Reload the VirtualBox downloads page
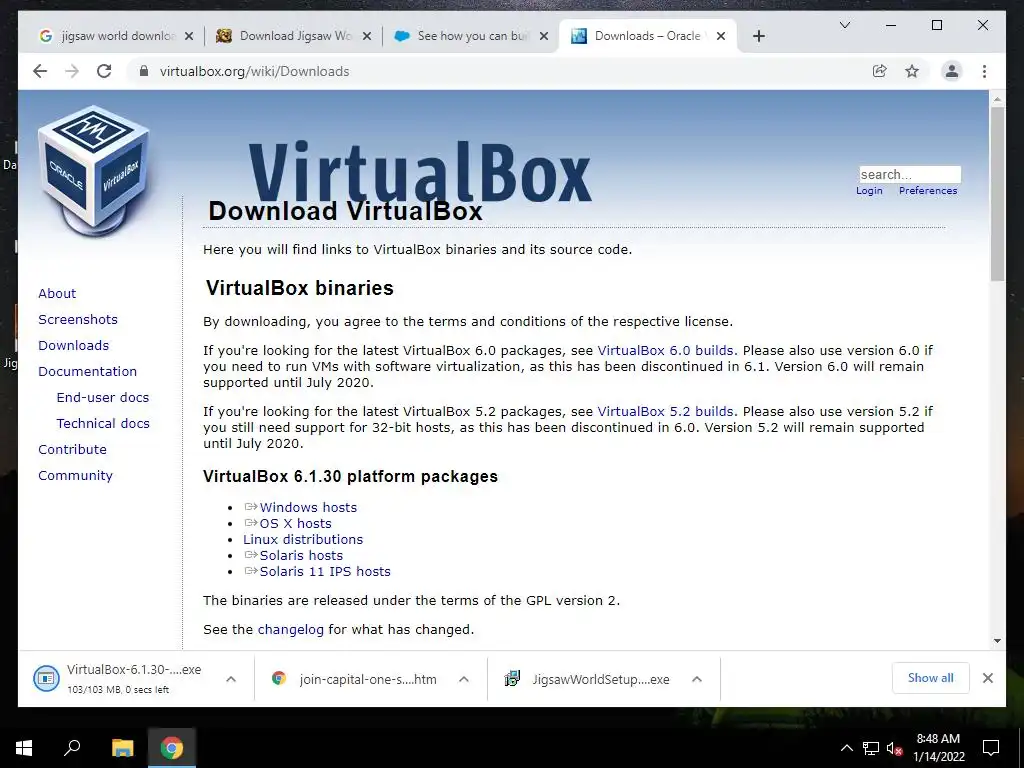The height and width of the screenshot is (768, 1024). pyautogui.click(x=104, y=71)
